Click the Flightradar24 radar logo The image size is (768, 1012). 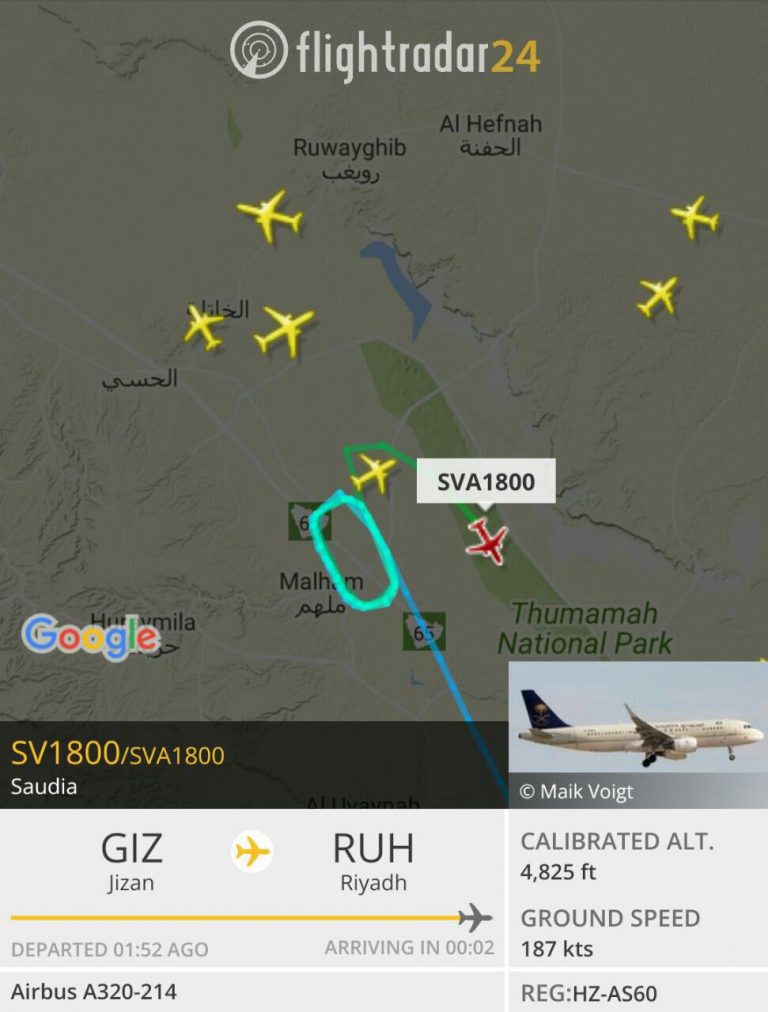[259, 50]
